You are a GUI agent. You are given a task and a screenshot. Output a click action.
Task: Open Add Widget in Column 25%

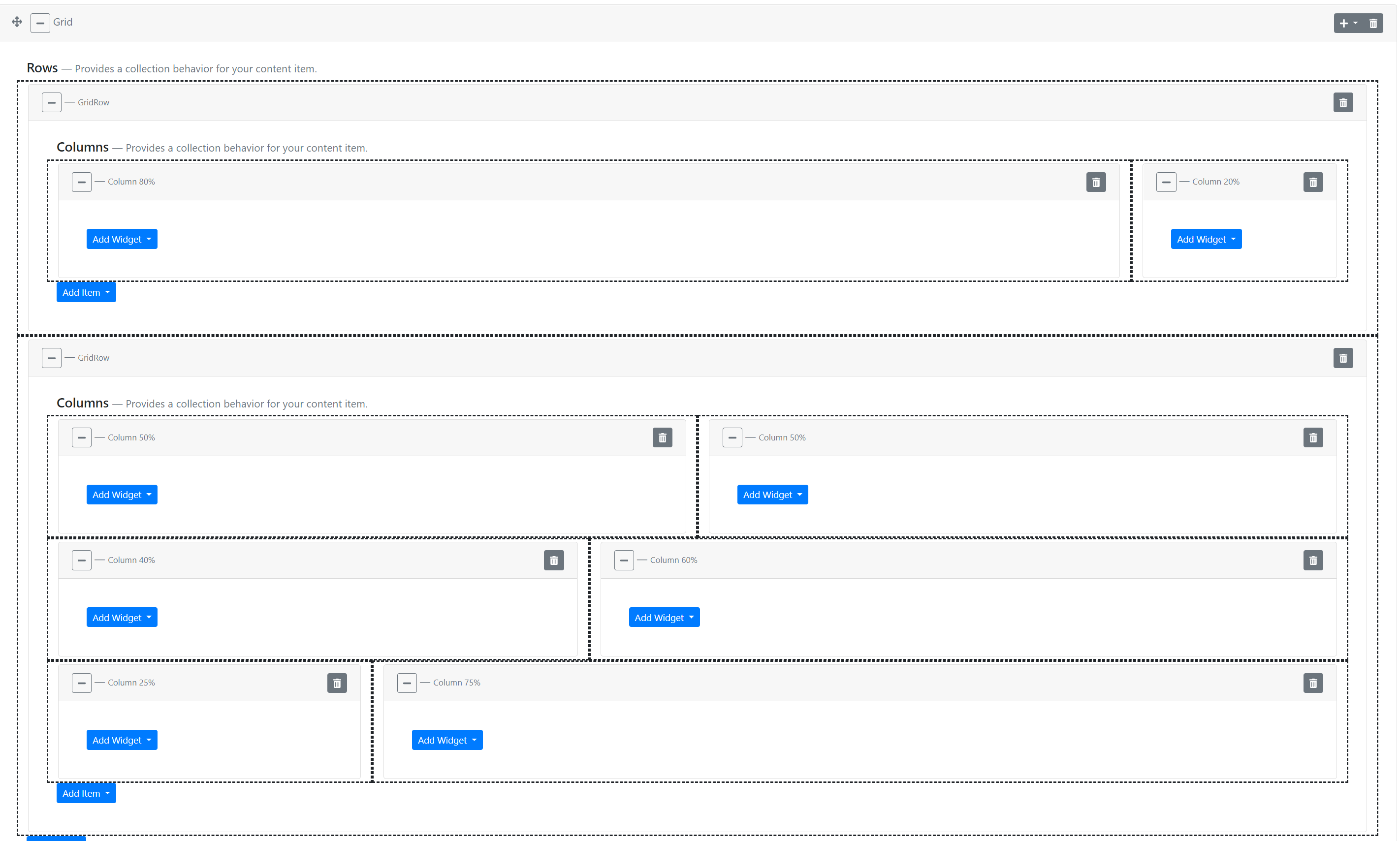[122, 740]
